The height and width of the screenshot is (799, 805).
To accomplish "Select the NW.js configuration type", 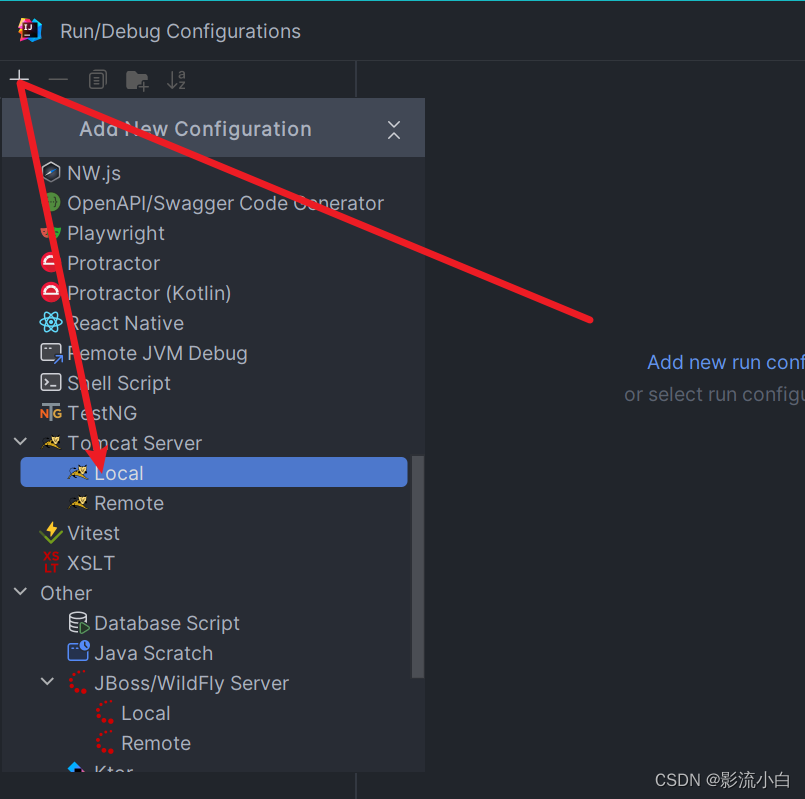I will point(95,172).
